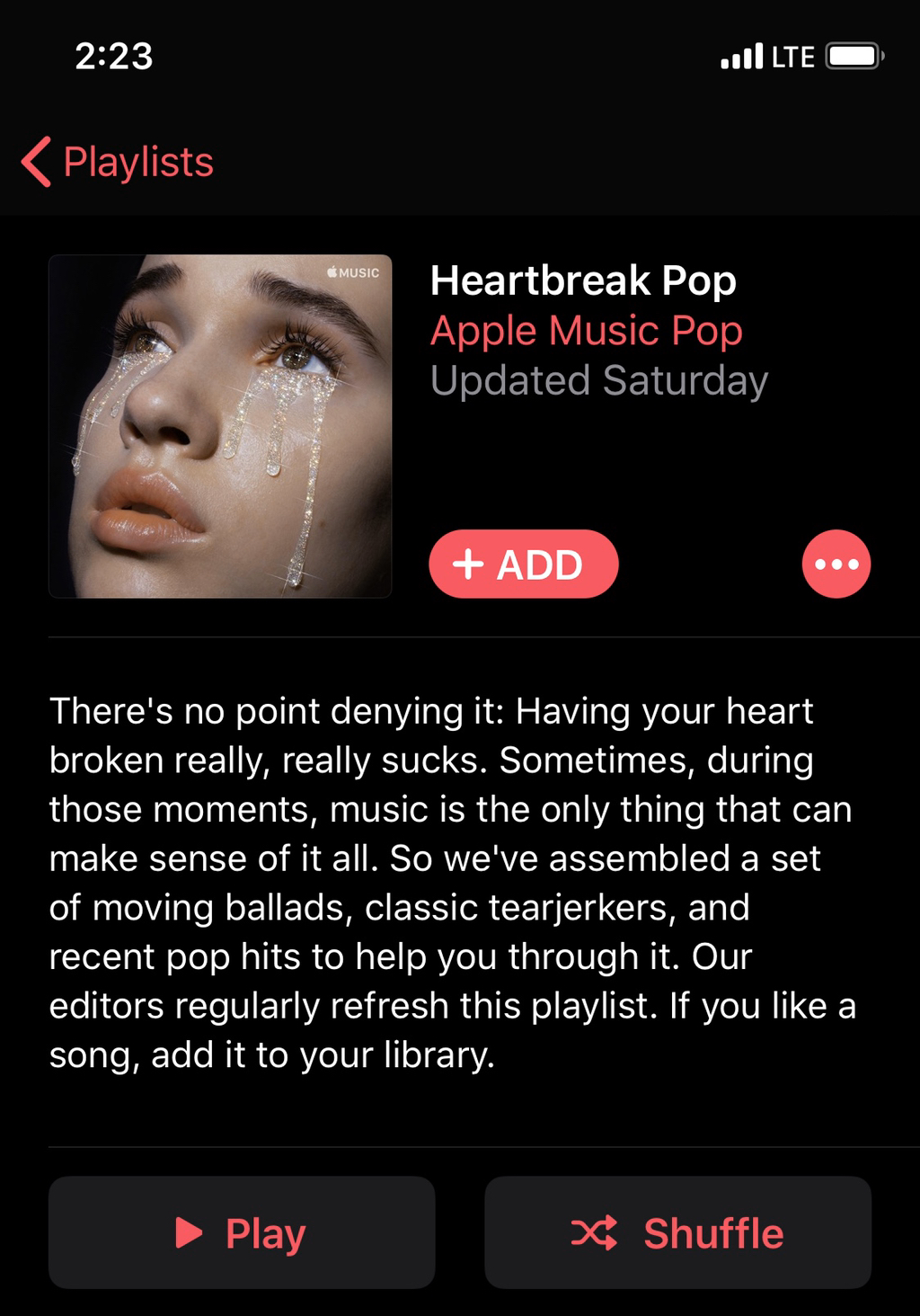
Task: Shuffle the playlist
Action: [x=677, y=1232]
